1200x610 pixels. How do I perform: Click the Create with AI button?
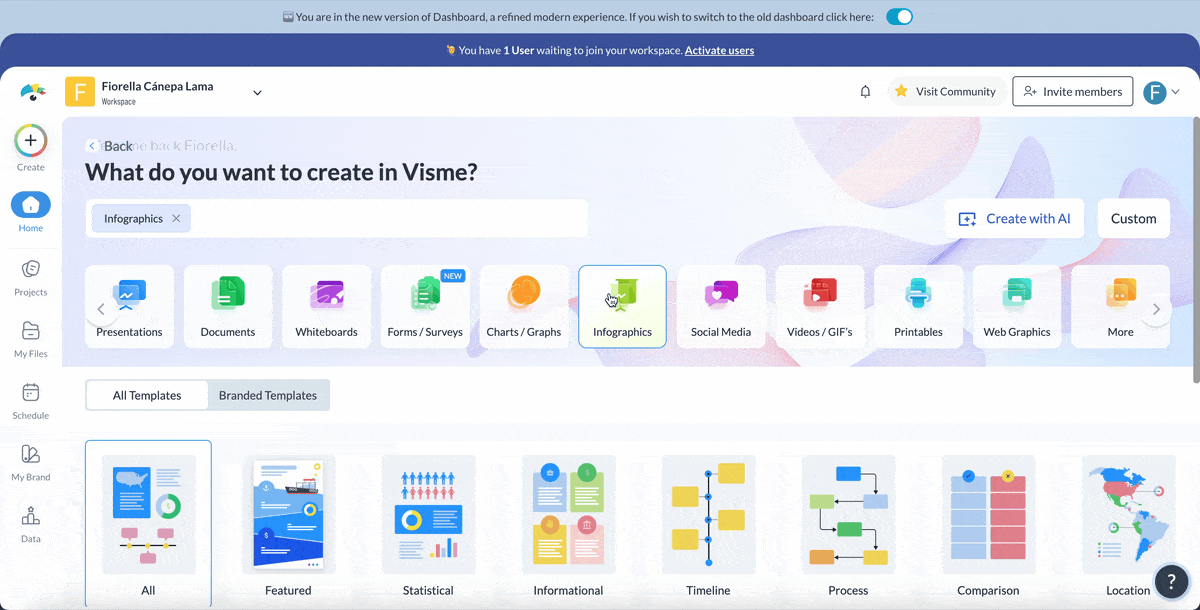click(1014, 218)
